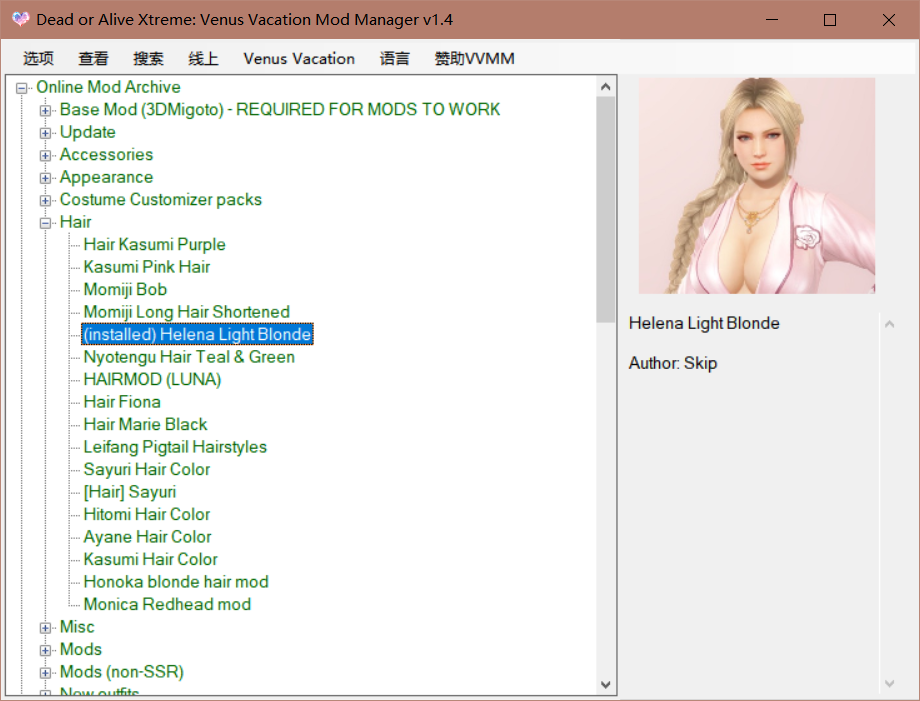Click the mod tree scrollbar thumb
The height and width of the screenshot is (701, 920).
[x=606, y=210]
